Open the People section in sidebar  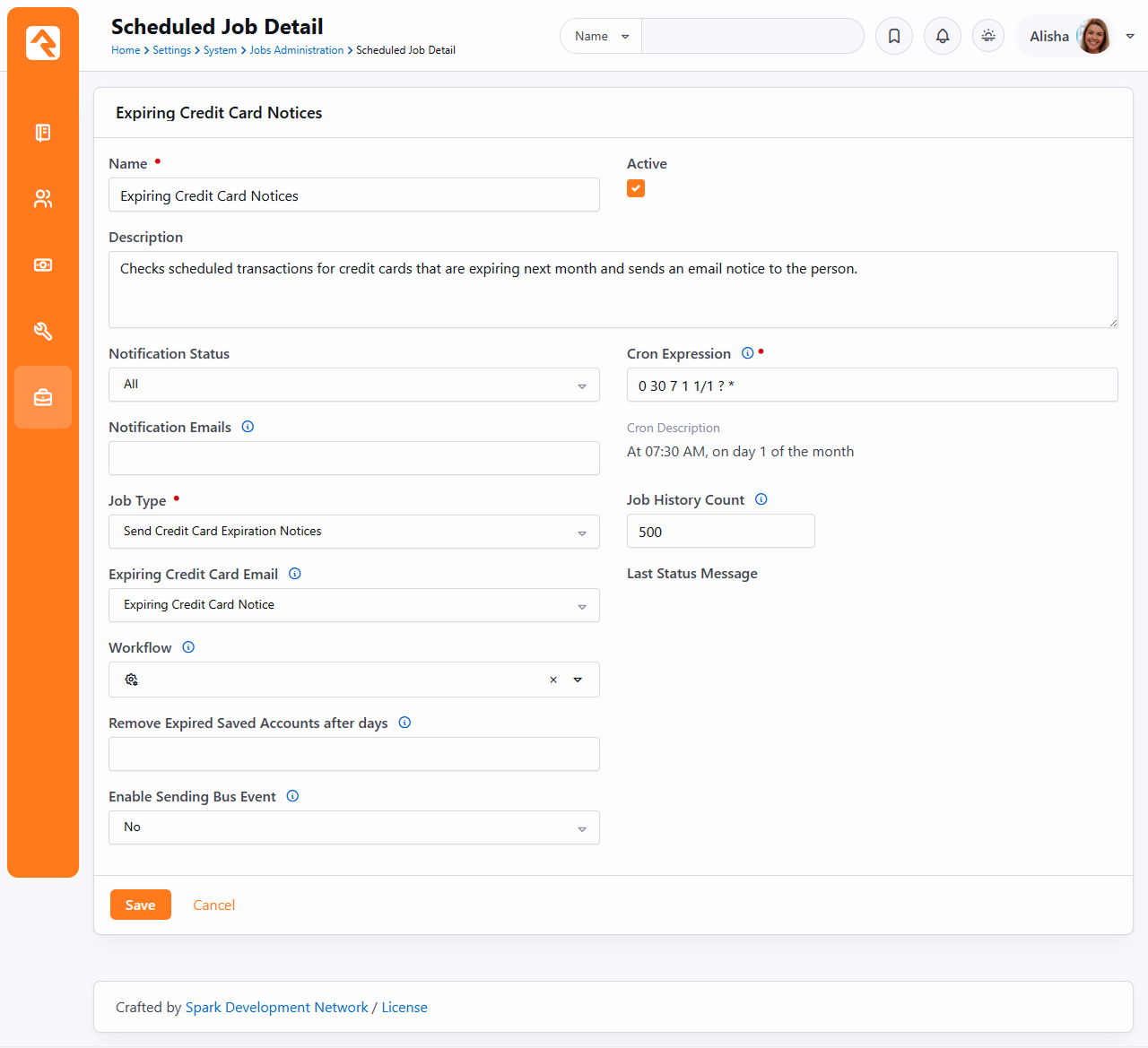click(43, 199)
